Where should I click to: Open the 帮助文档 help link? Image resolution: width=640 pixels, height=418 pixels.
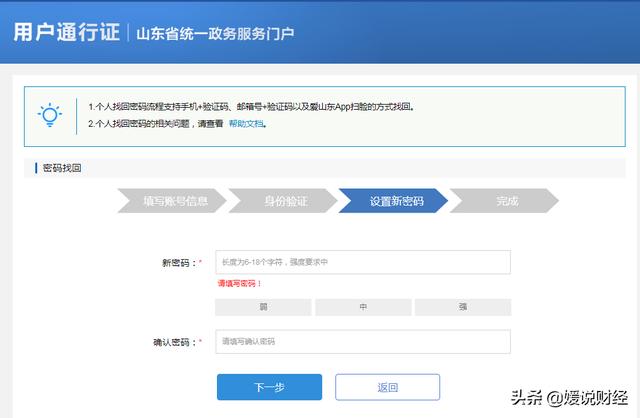click(247, 125)
